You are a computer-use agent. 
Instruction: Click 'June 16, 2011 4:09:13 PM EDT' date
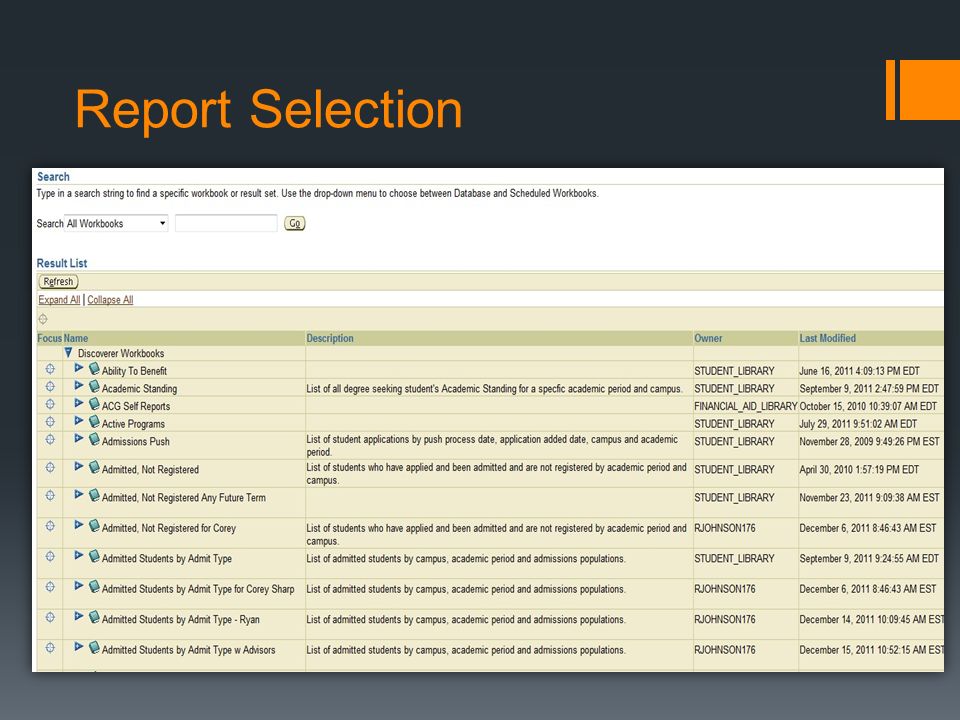click(x=859, y=371)
